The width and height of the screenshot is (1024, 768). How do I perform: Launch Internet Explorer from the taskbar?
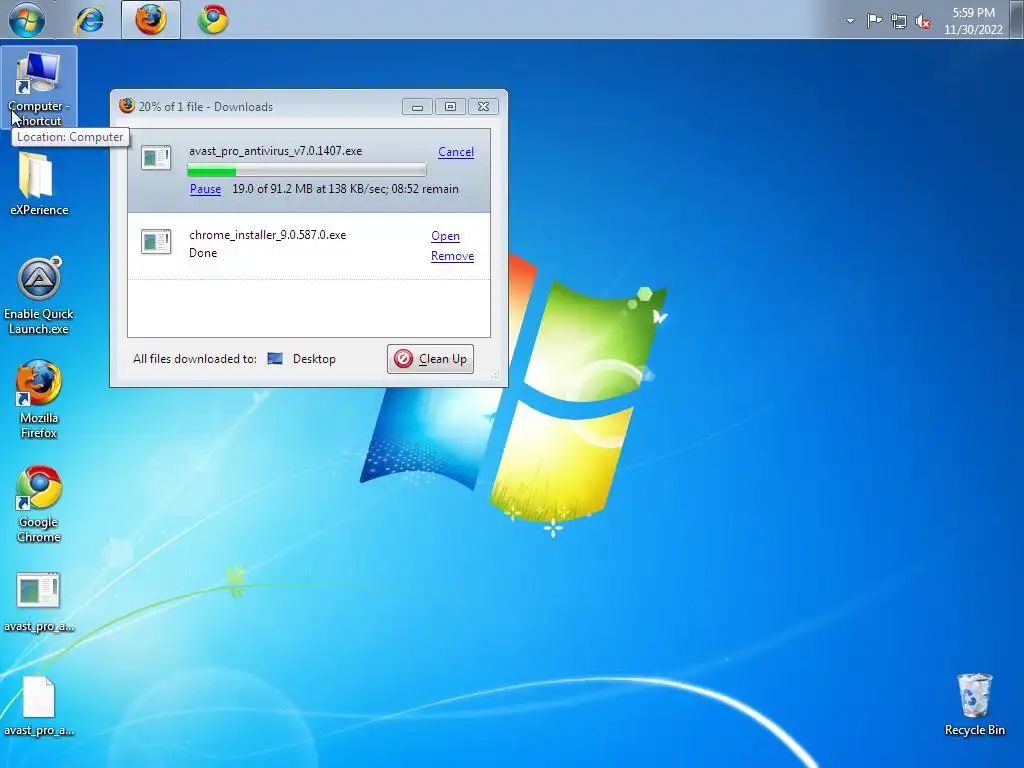point(89,19)
